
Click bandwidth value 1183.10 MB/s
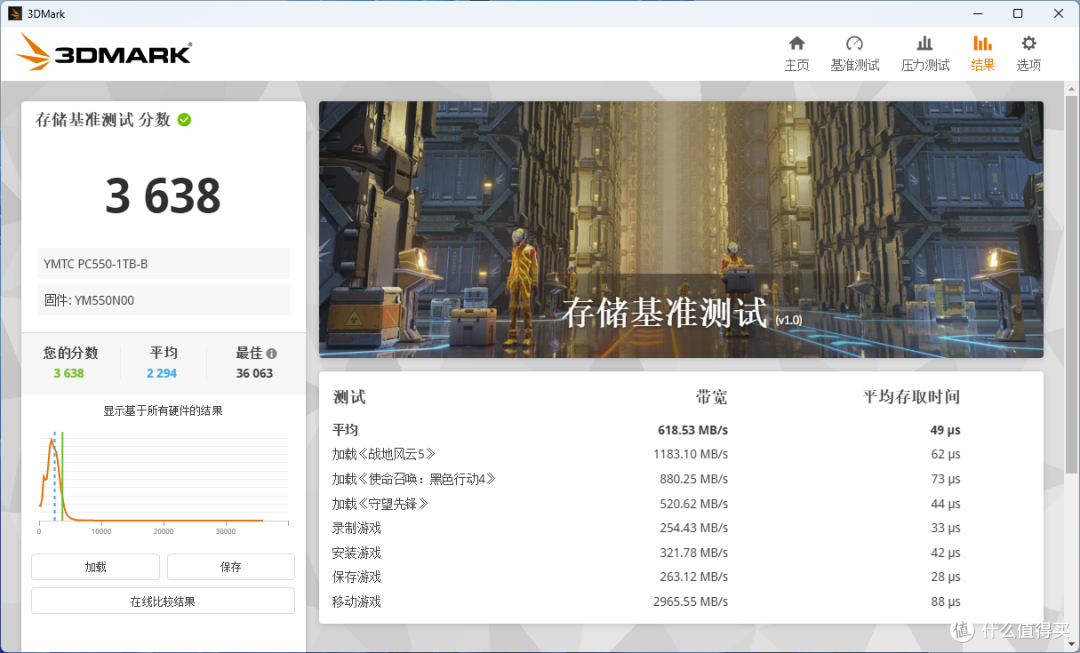(x=690, y=454)
